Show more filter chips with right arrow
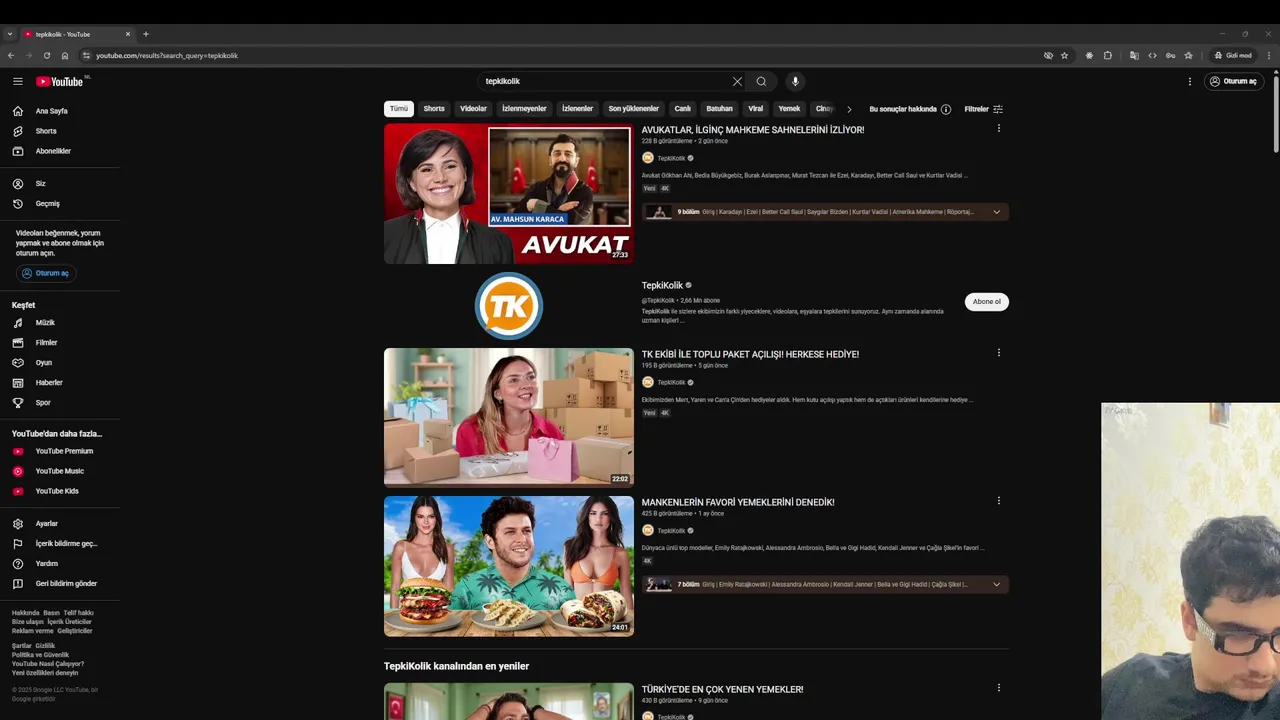Image resolution: width=1280 pixels, height=720 pixels. point(849,109)
